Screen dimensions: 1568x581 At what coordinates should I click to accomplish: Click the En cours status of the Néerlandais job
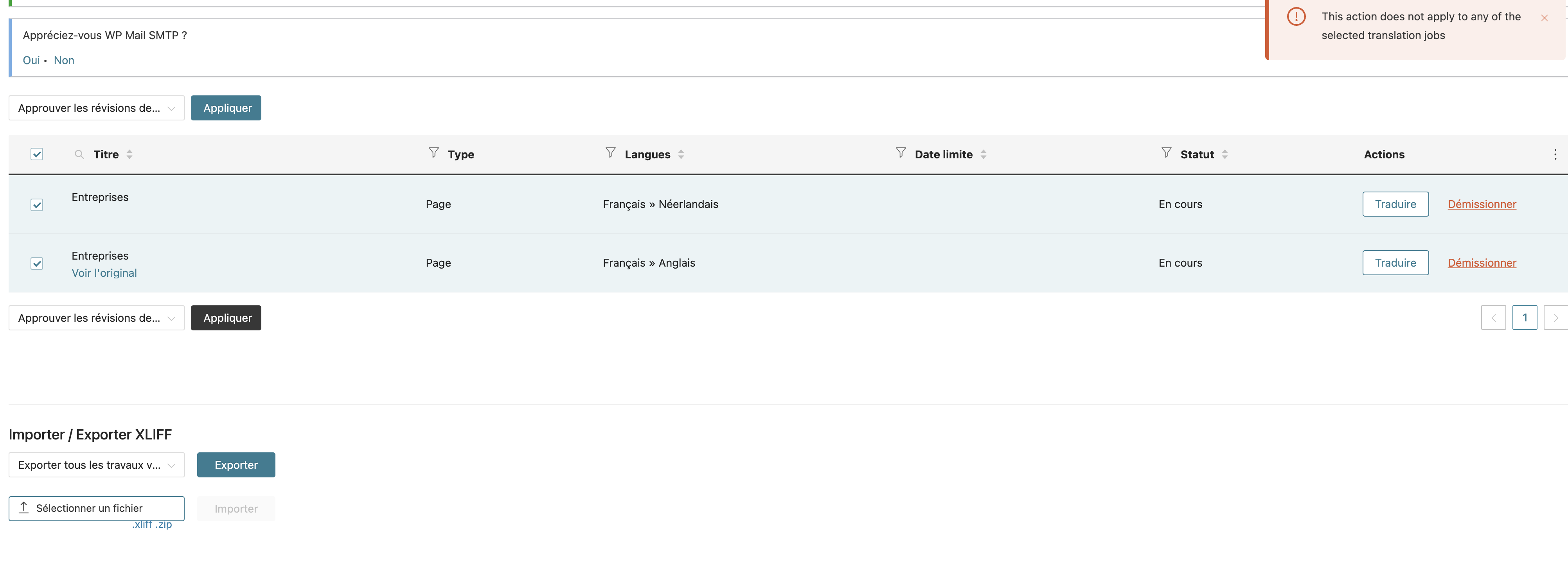pos(1180,204)
